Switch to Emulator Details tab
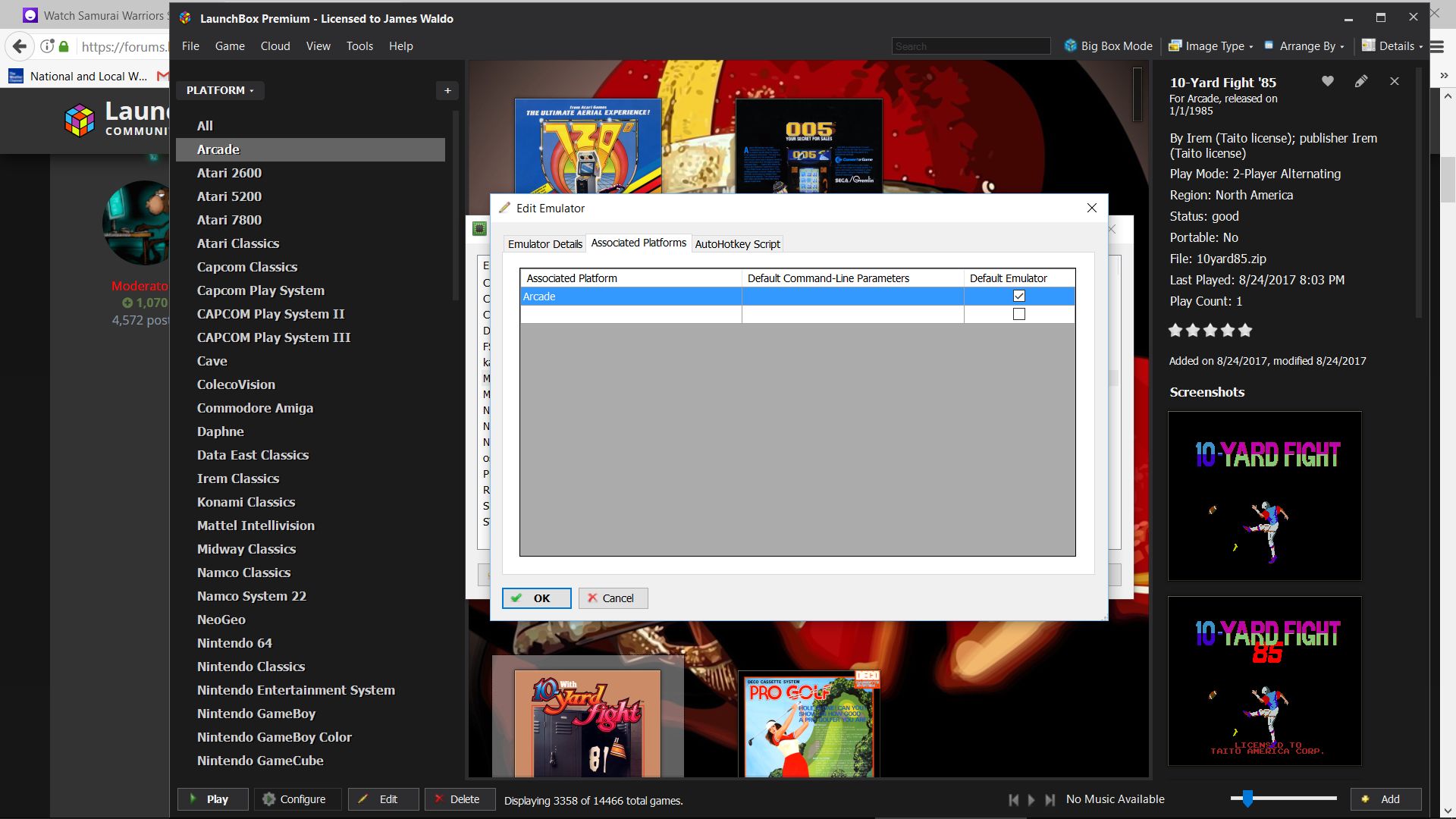 pos(544,244)
